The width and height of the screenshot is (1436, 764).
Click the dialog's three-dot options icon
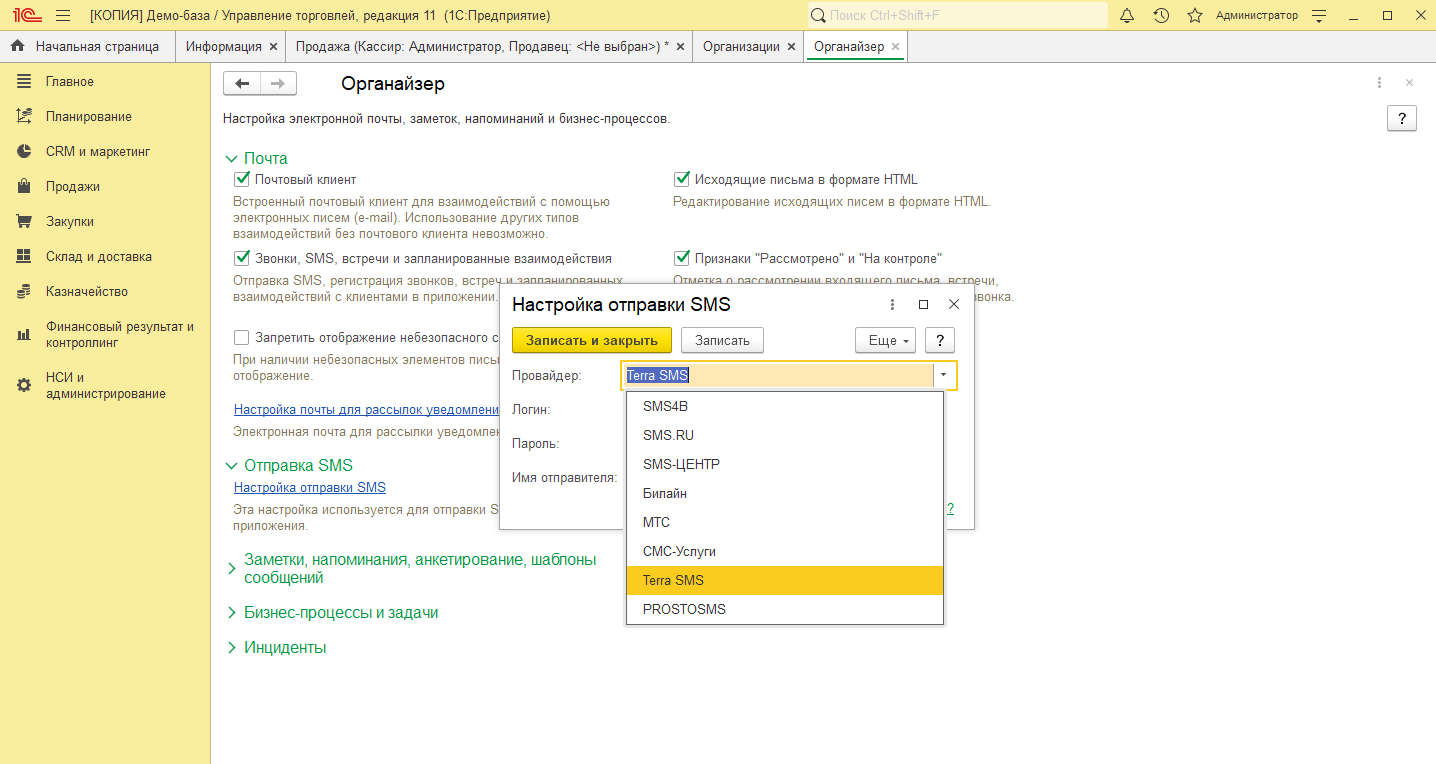893,304
